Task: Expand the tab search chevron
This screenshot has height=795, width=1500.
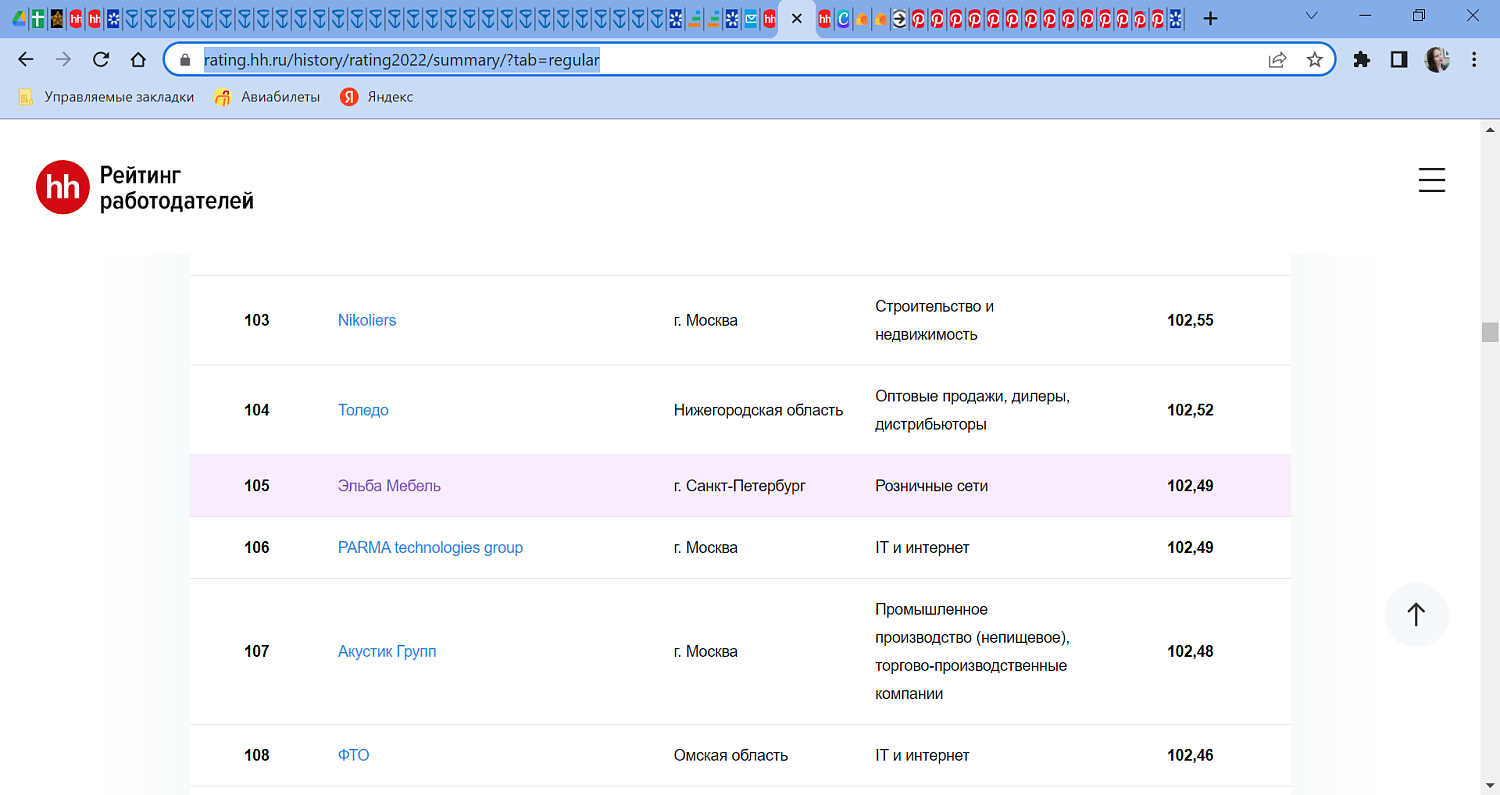Action: point(1312,17)
